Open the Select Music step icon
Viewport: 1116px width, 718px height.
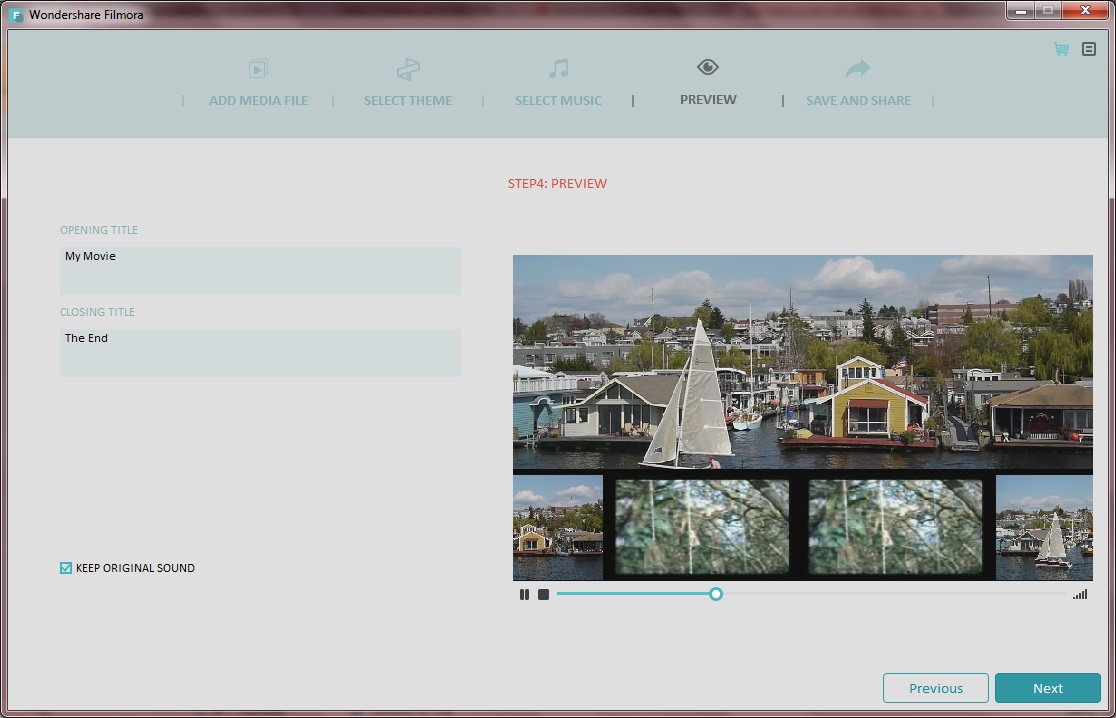click(558, 70)
